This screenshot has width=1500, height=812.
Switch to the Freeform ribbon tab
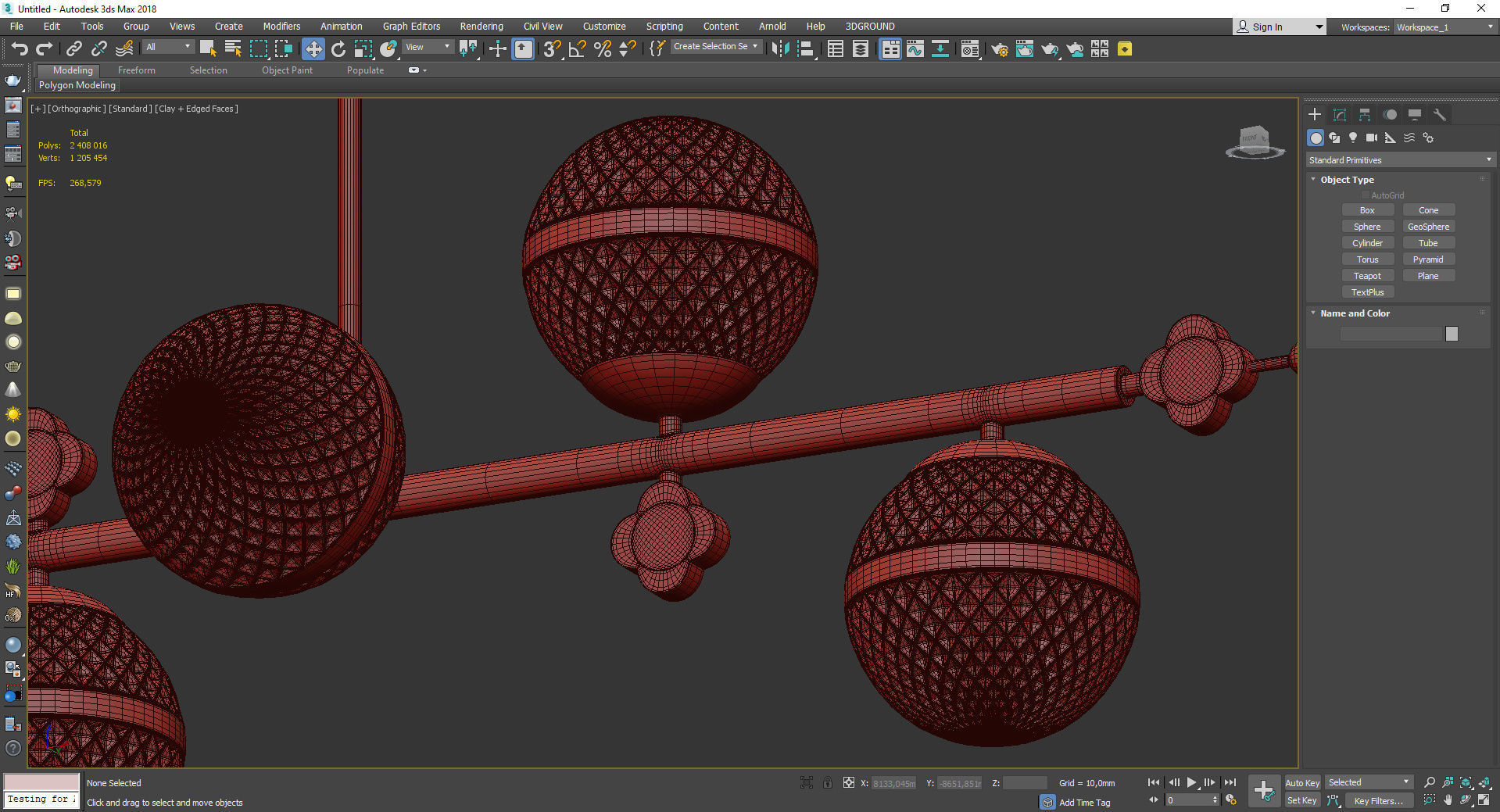[136, 70]
